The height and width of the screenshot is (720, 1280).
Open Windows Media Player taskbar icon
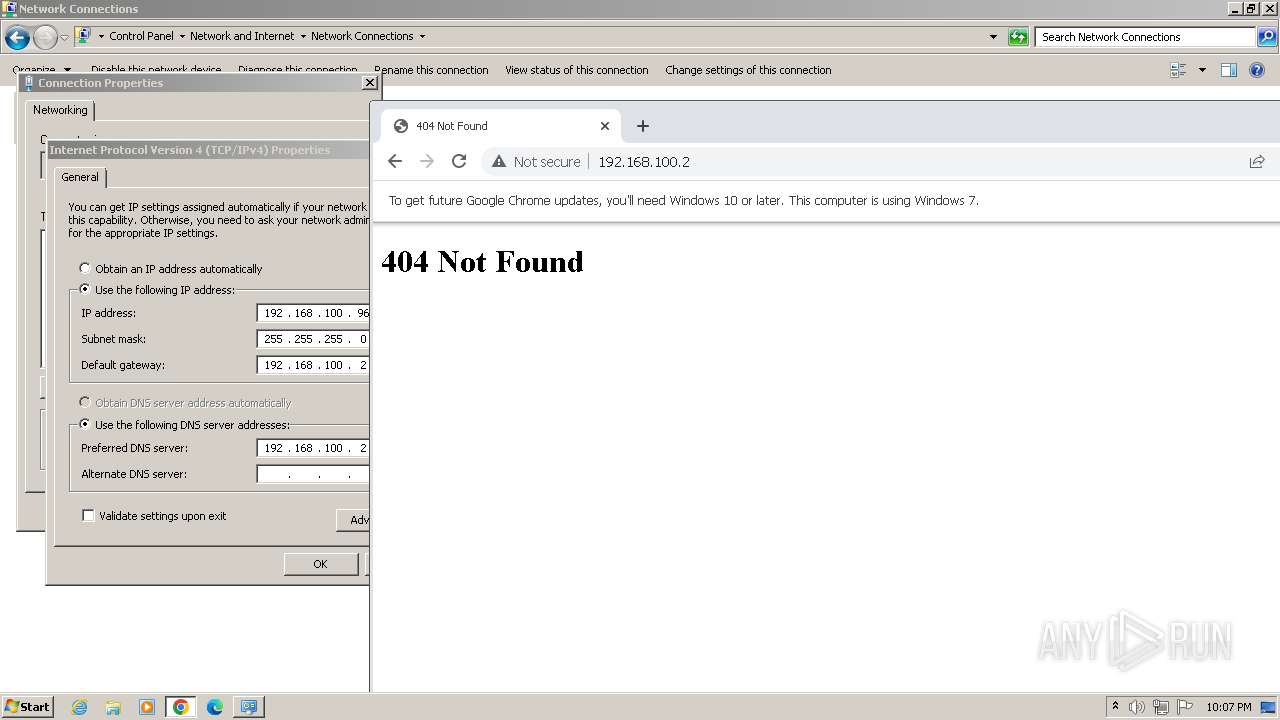147,707
